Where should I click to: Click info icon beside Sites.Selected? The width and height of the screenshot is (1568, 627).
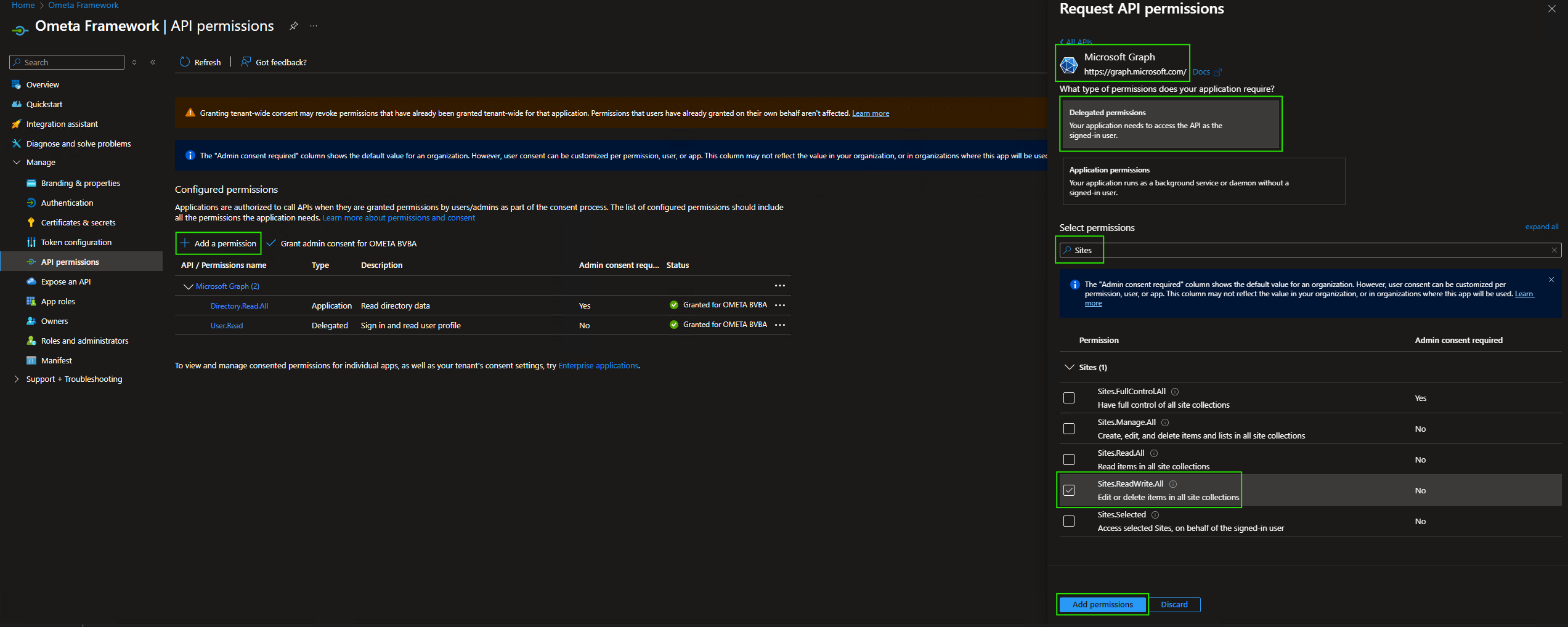pos(1155,515)
